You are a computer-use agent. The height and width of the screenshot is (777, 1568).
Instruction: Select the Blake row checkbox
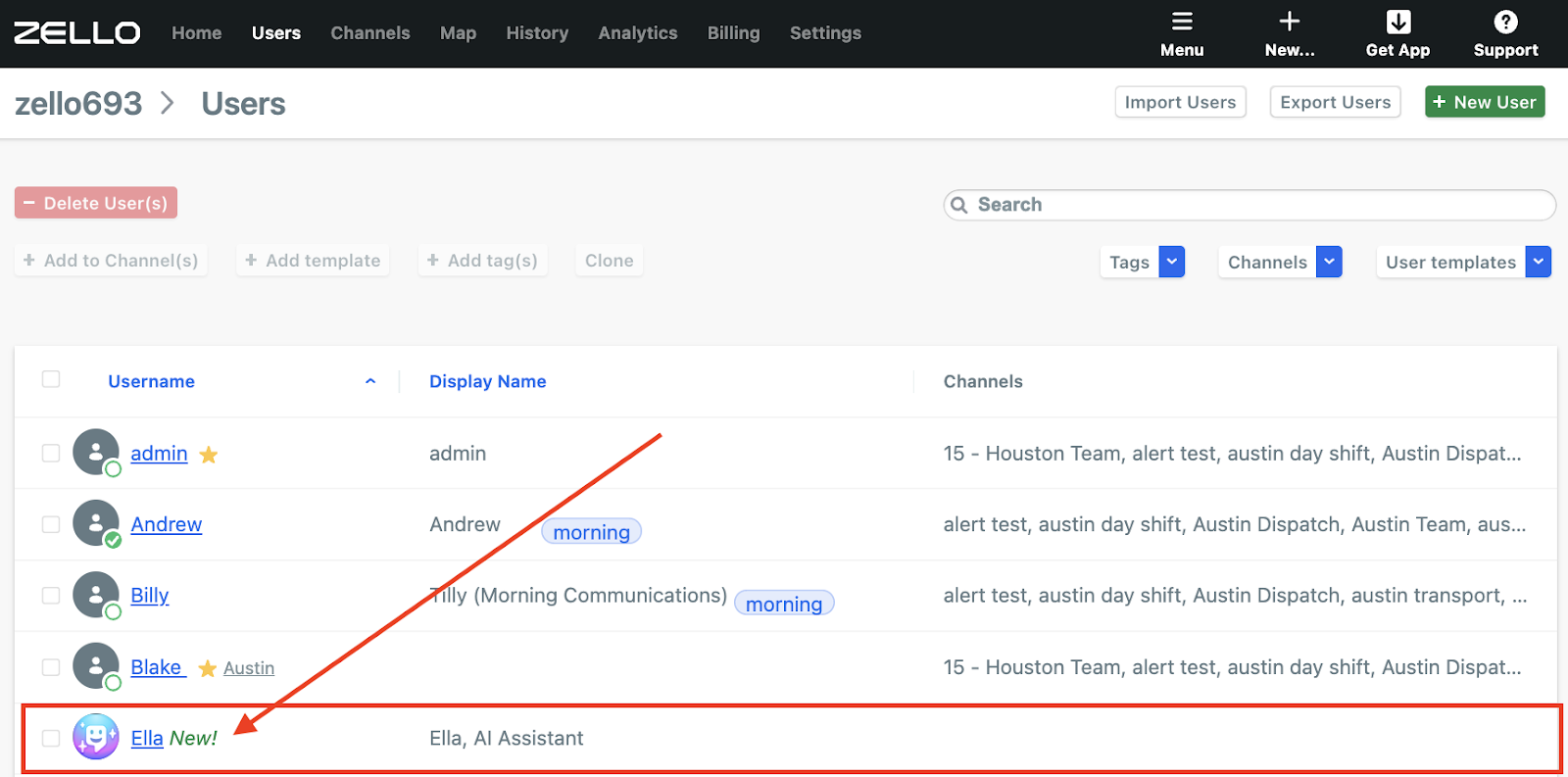point(51,667)
